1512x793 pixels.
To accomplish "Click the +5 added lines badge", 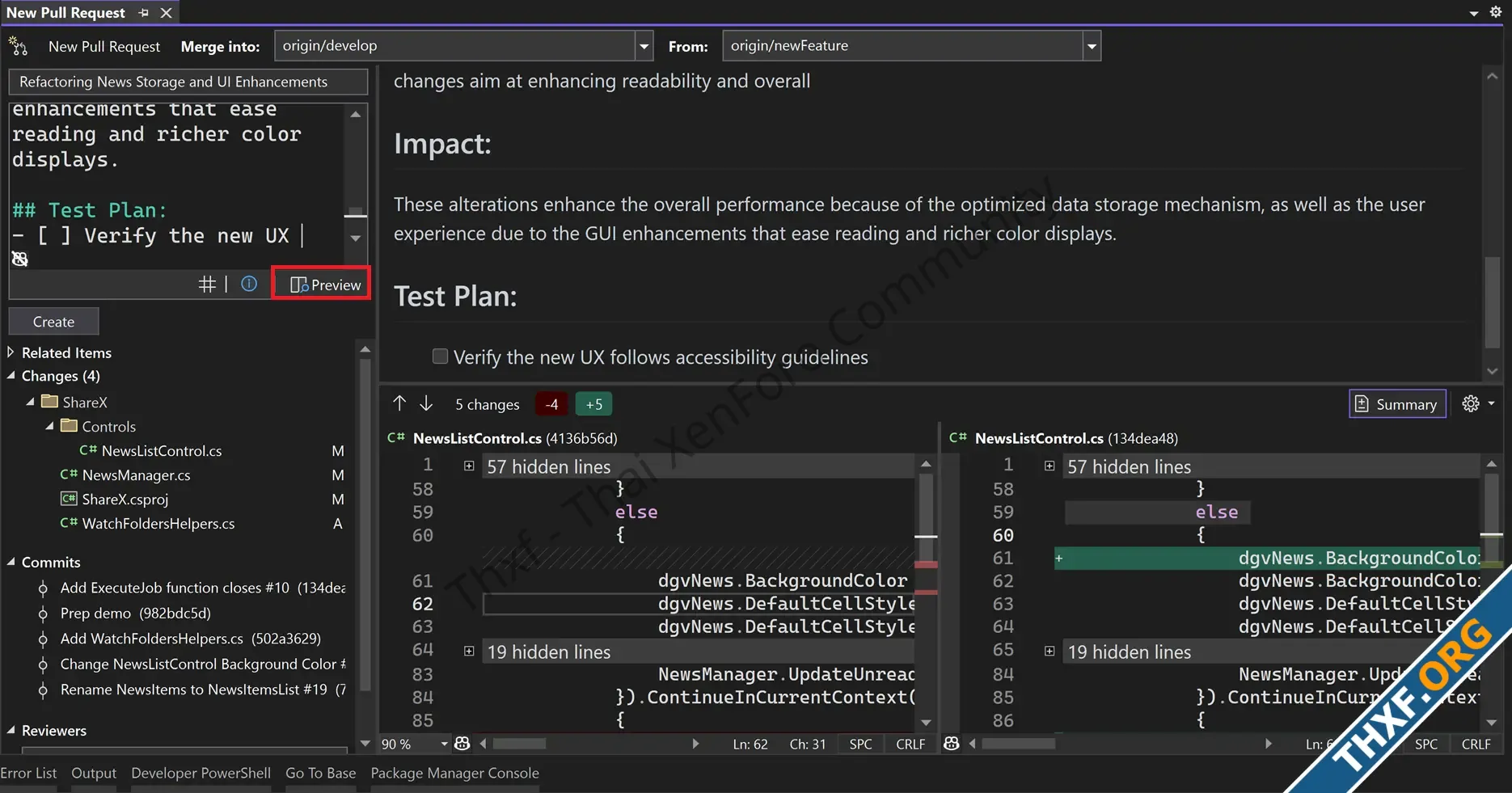I will 593,404.
